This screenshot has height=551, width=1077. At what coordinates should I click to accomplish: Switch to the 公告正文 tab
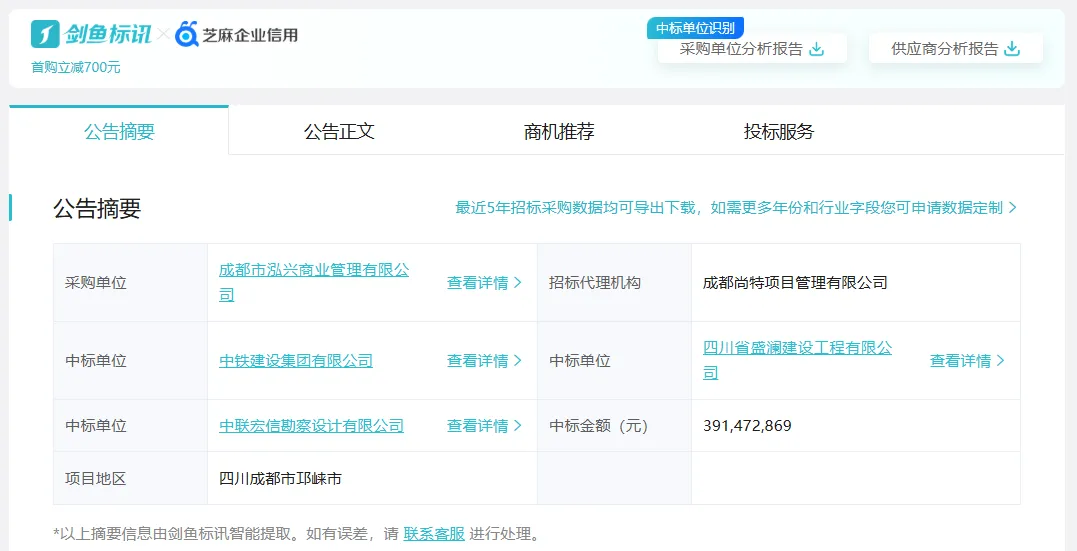click(x=339, y=131)
